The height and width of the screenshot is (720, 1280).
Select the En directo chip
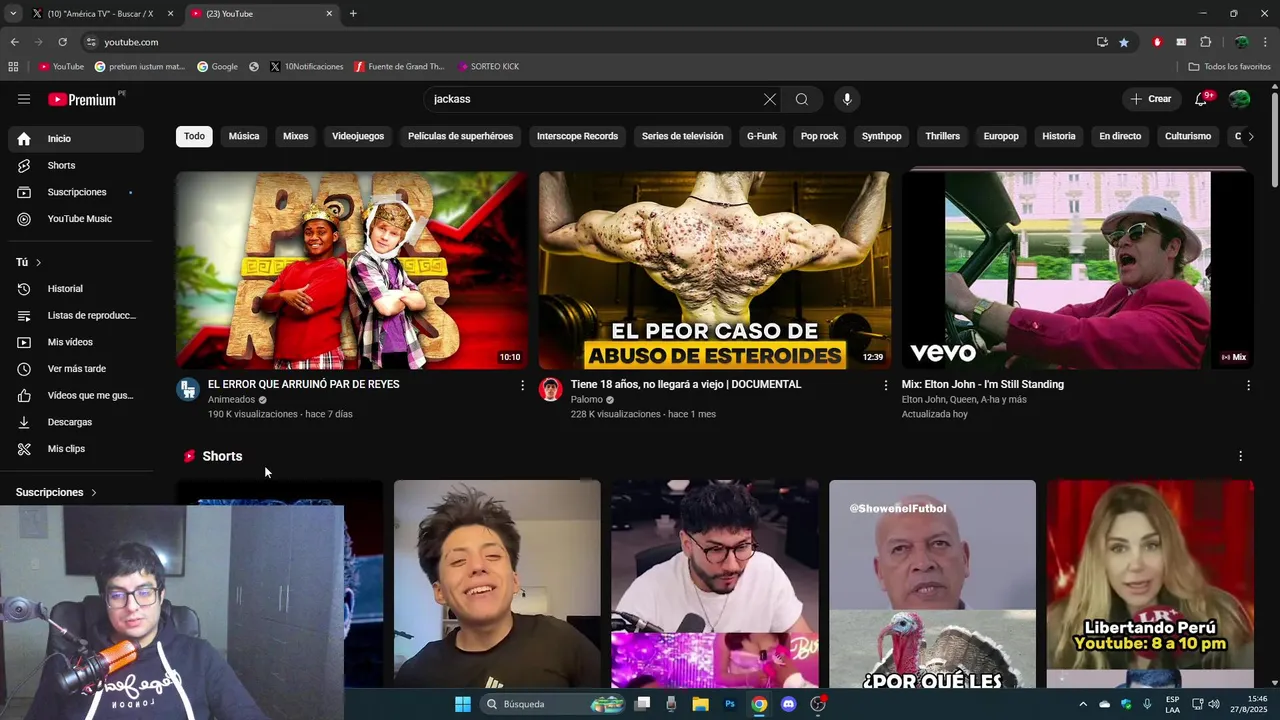(1120, 136)
